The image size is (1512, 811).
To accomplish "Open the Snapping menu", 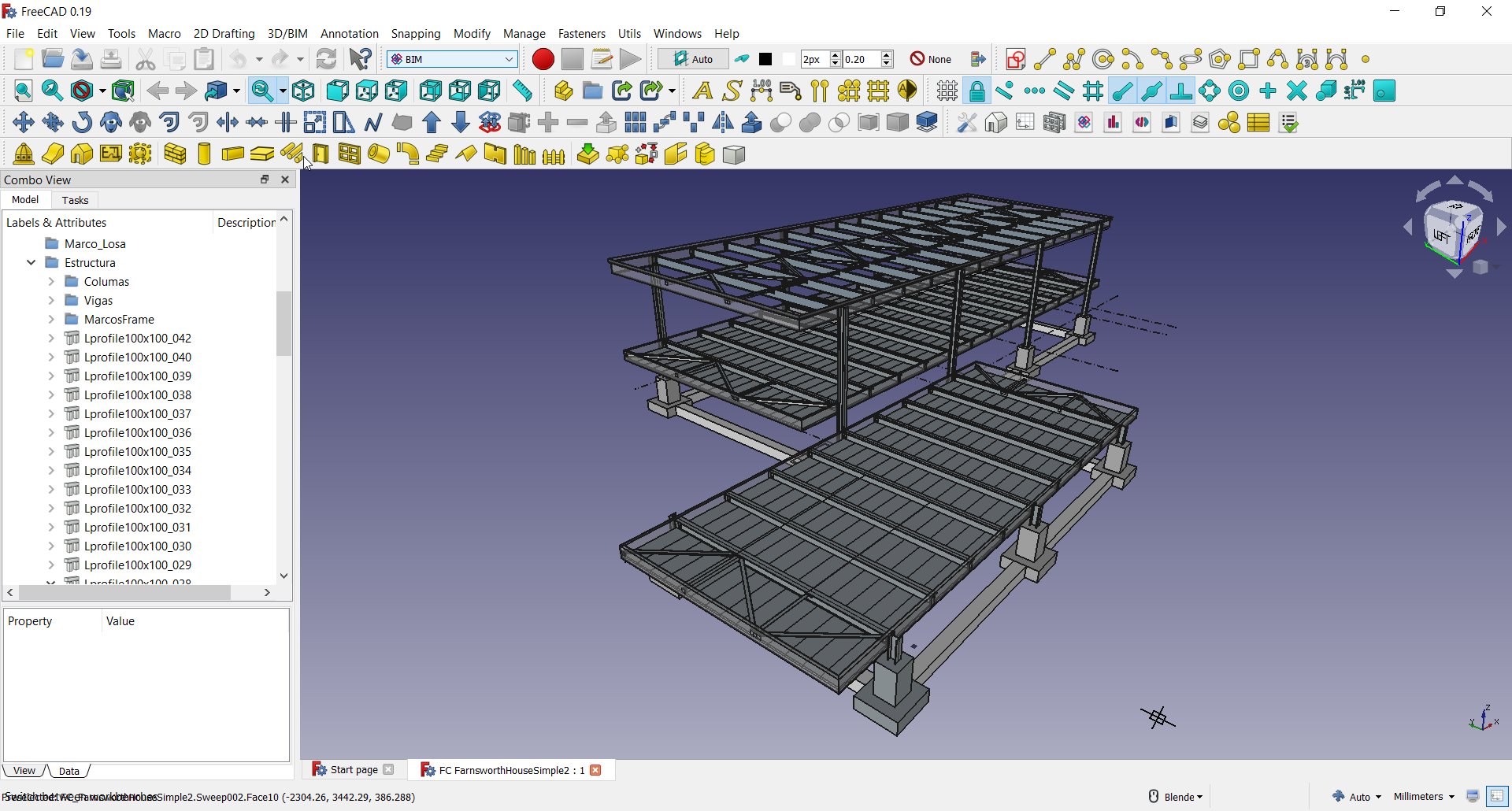I will coord(416,34).
